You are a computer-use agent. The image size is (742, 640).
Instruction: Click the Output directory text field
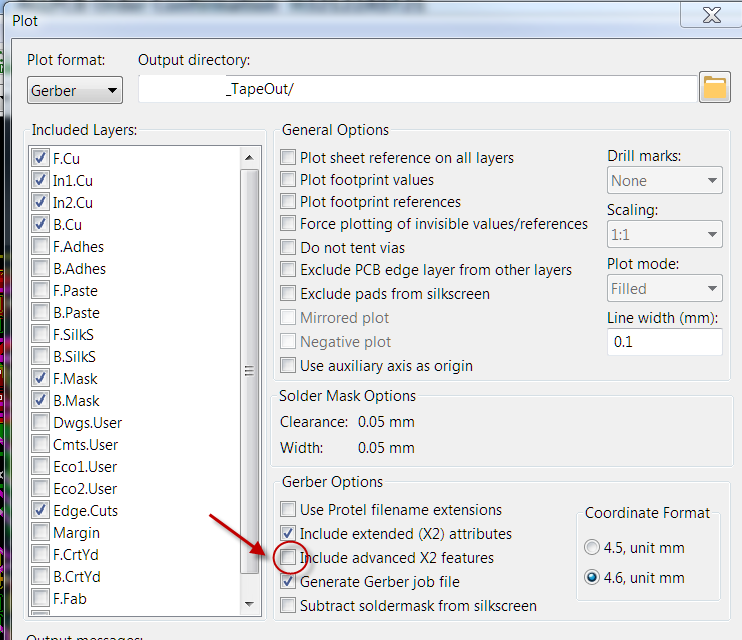click(x=418, y=89)
